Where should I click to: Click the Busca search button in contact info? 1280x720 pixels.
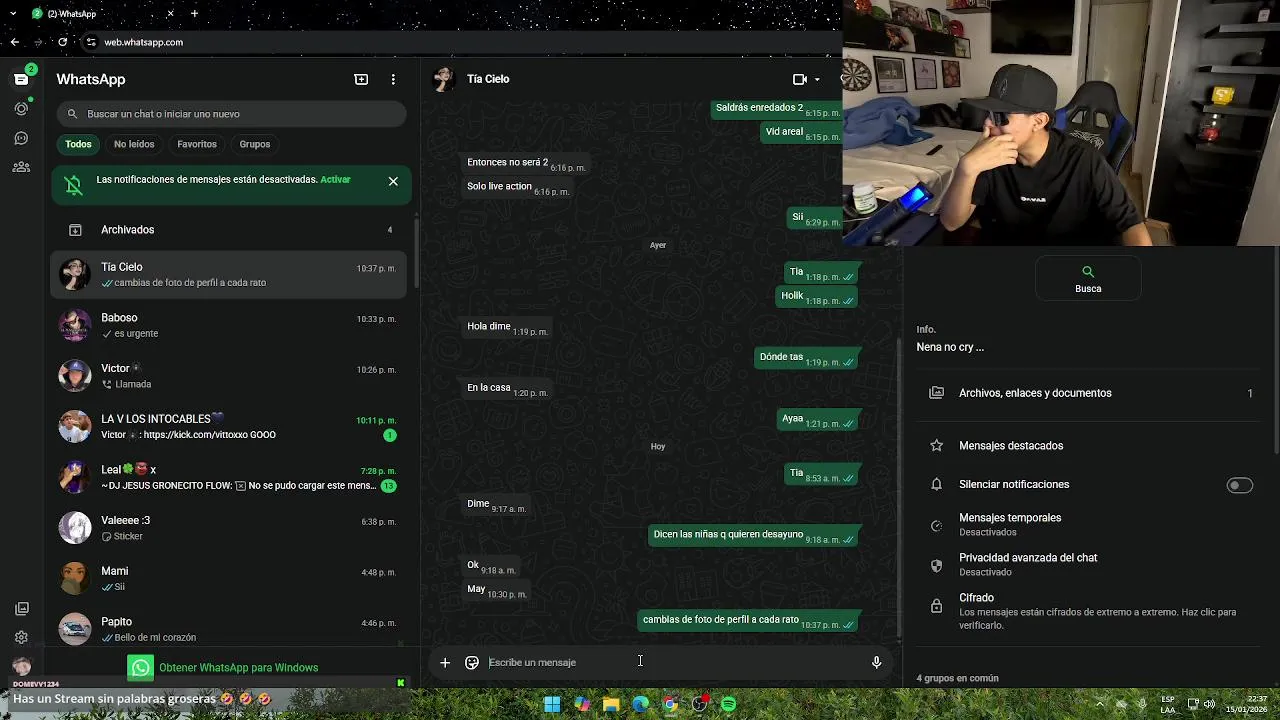coord(1088,279)
